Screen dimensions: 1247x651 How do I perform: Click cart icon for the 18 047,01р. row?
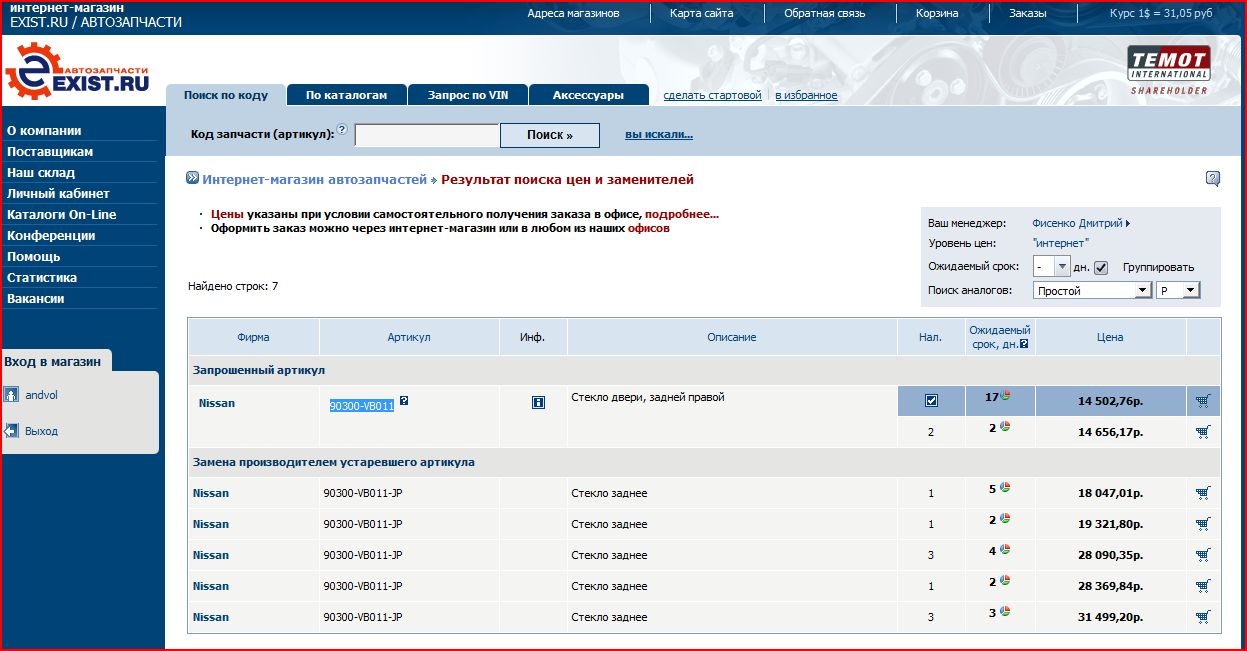[1203, 493]
